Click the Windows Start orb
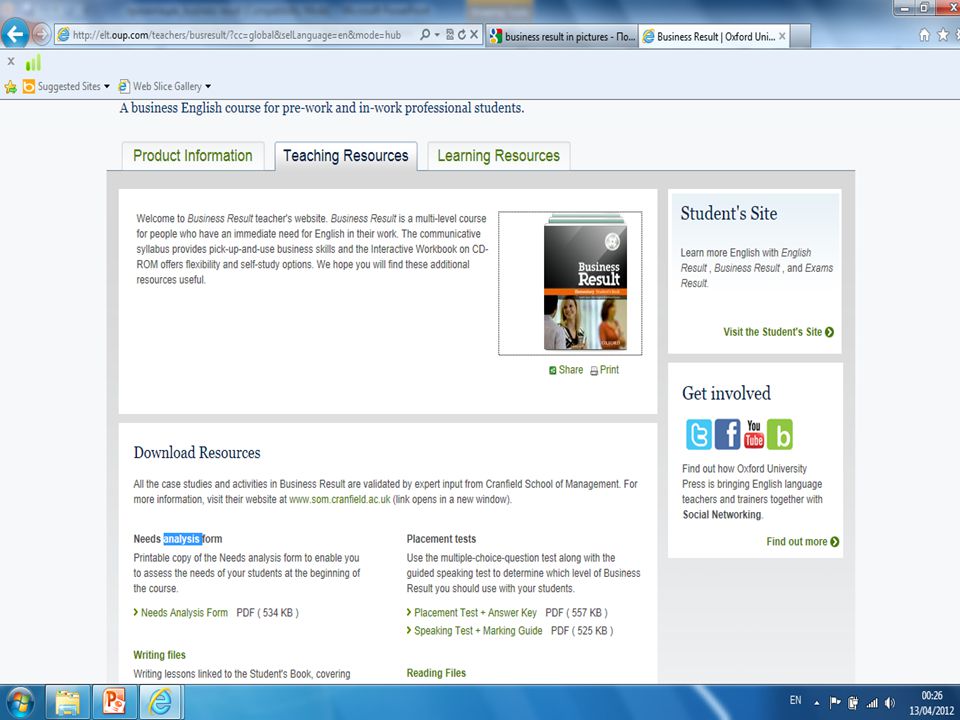Viewport: 960px width, 720px height. pos(20,702)
